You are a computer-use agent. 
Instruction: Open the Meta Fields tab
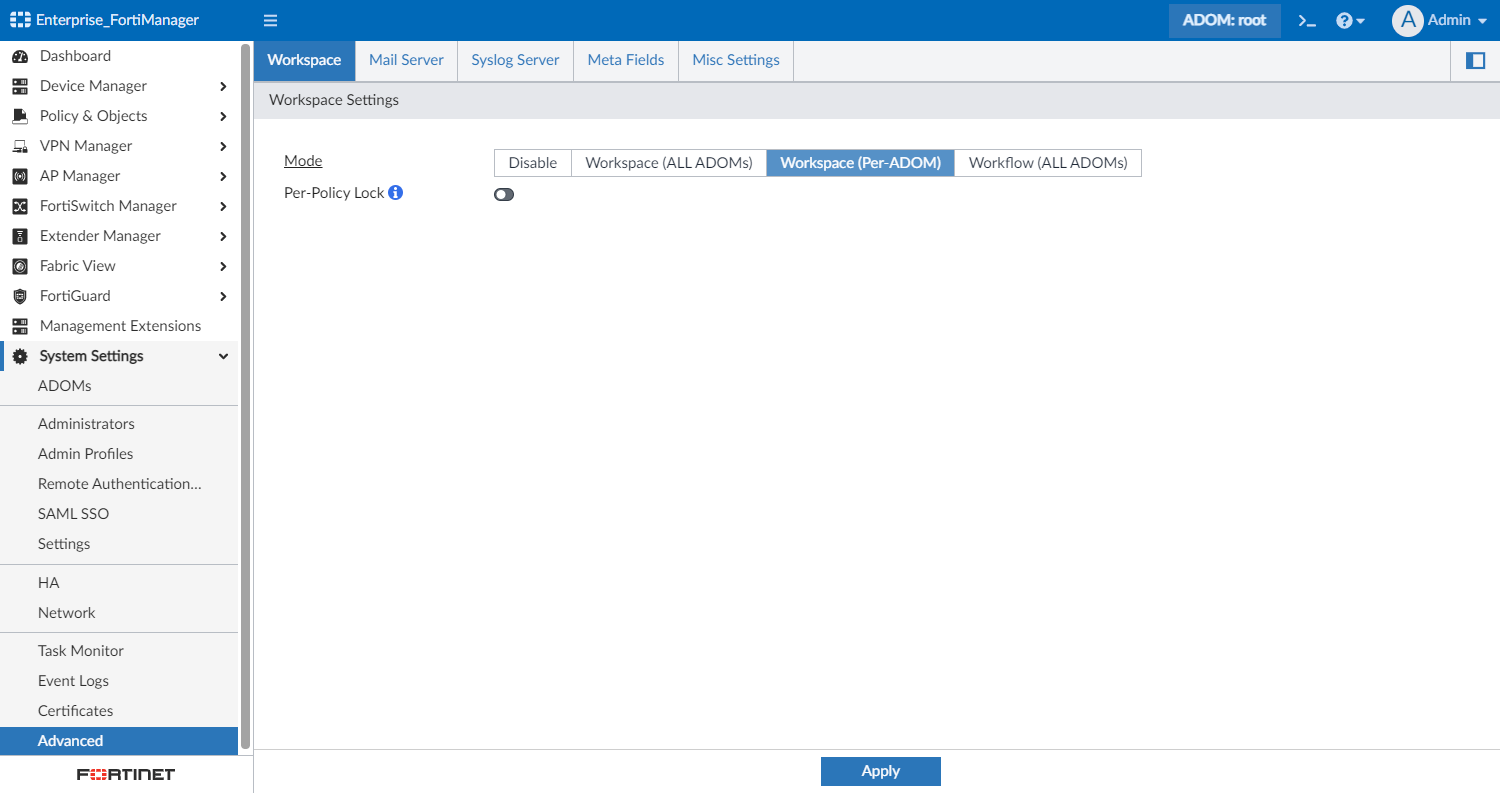(625, 60)
